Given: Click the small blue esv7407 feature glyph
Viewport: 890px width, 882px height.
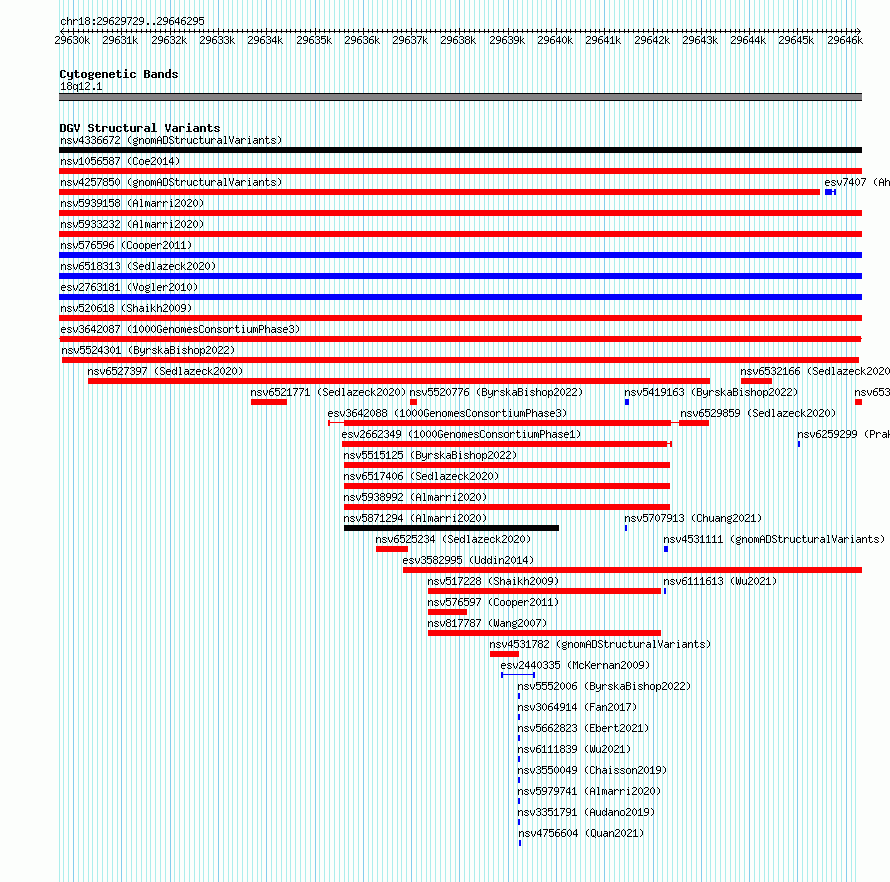Looking at the screenshot, I should (x=830, y=192).
